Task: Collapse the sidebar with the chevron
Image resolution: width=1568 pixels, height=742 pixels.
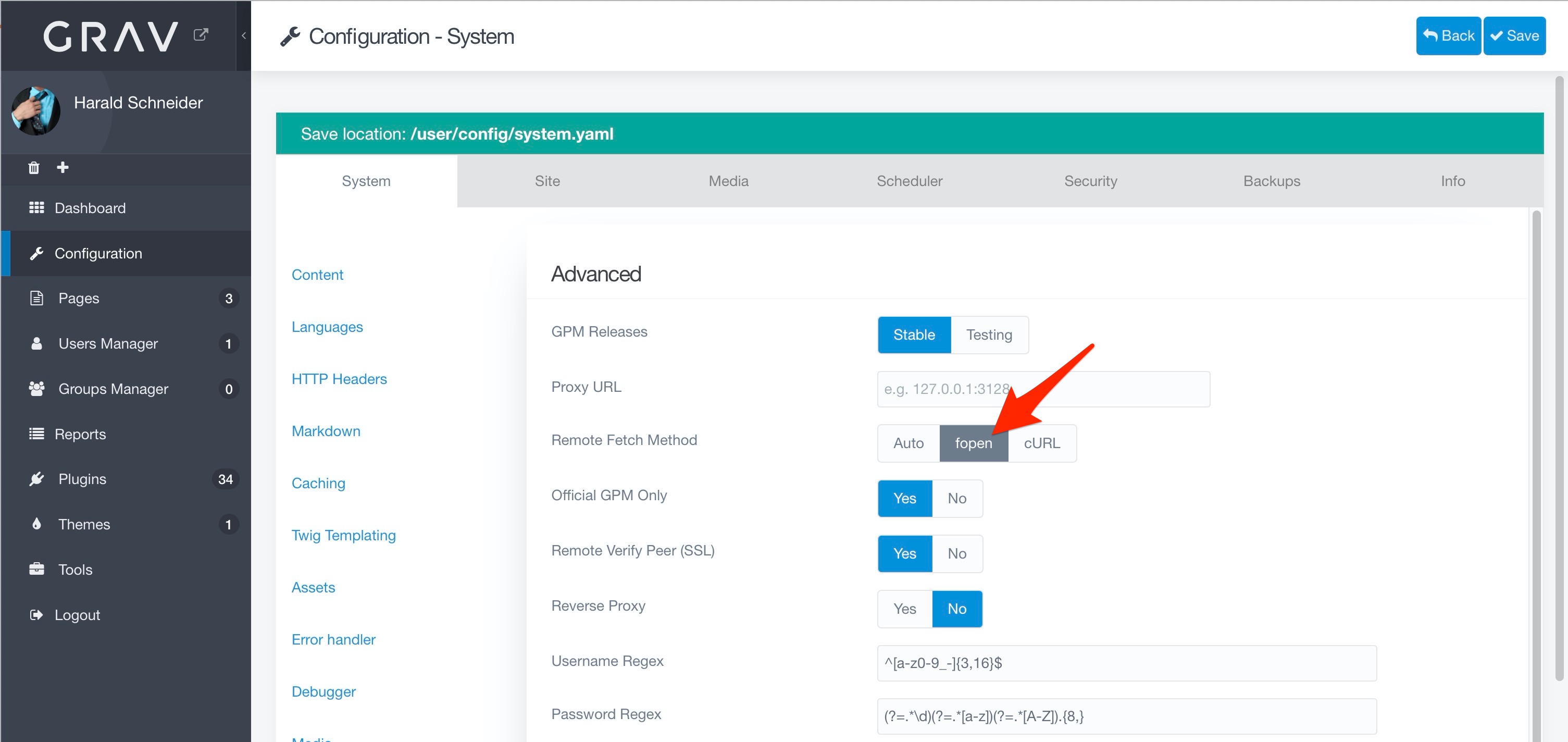Action: click(243, 35)
